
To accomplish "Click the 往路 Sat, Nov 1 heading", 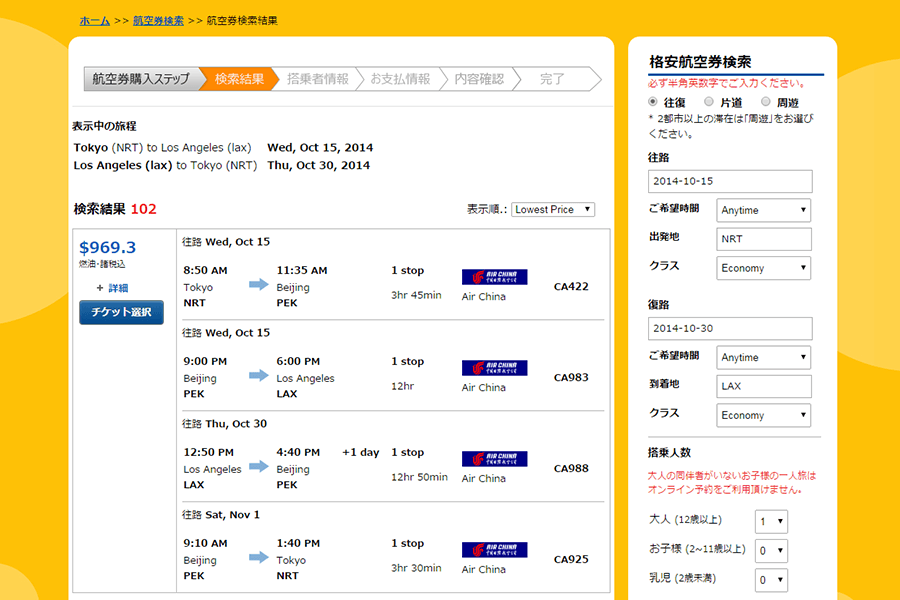I will (x=221, y=515).
